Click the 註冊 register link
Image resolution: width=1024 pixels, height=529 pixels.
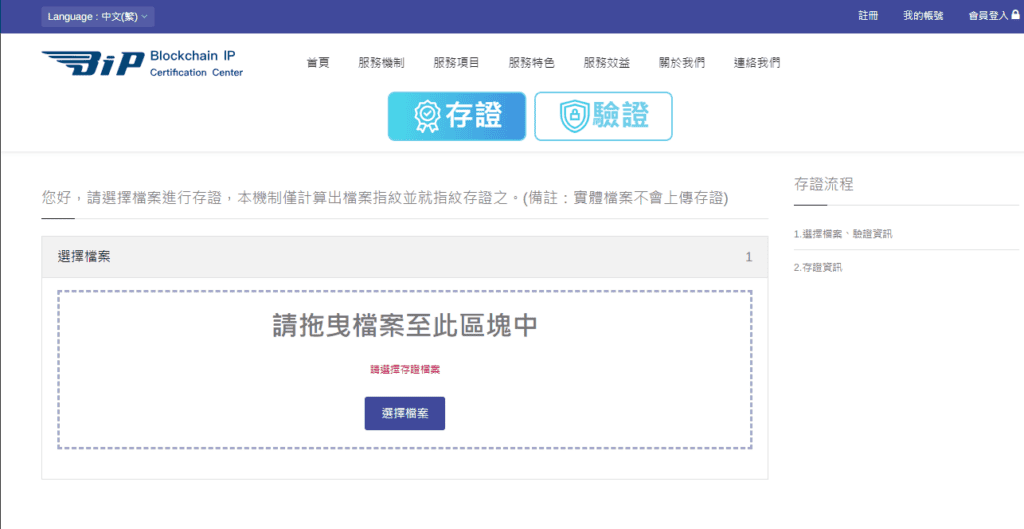868,16
